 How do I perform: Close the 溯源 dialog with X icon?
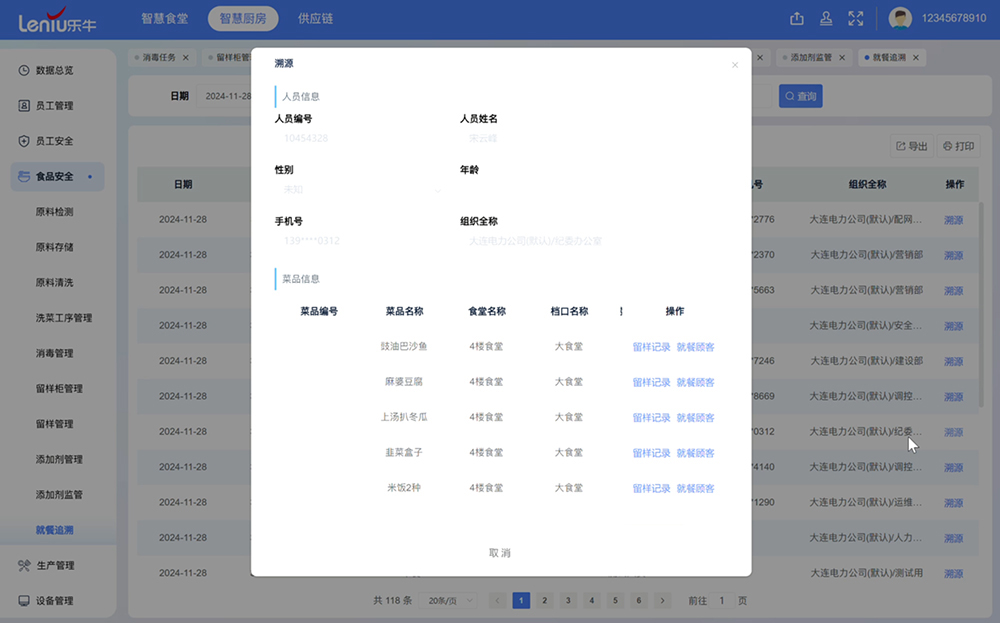click(x=735, y=65)
